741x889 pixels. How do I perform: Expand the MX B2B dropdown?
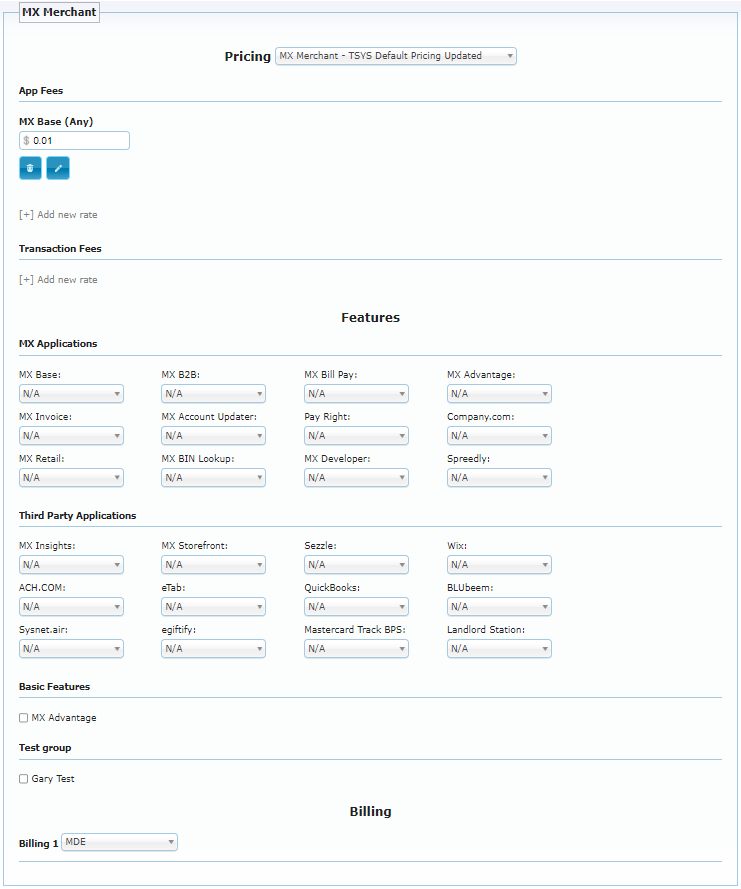pos(214,394)
